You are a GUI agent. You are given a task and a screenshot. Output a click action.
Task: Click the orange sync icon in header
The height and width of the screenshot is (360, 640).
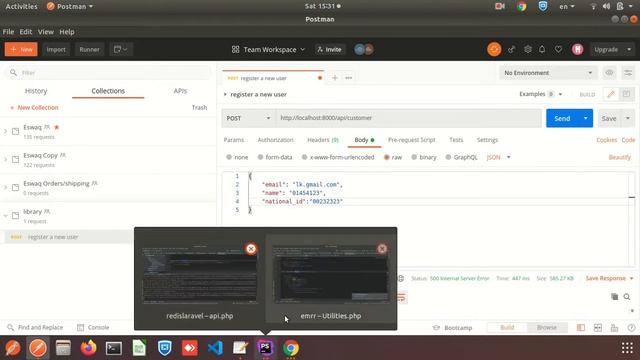pos(494,49)
